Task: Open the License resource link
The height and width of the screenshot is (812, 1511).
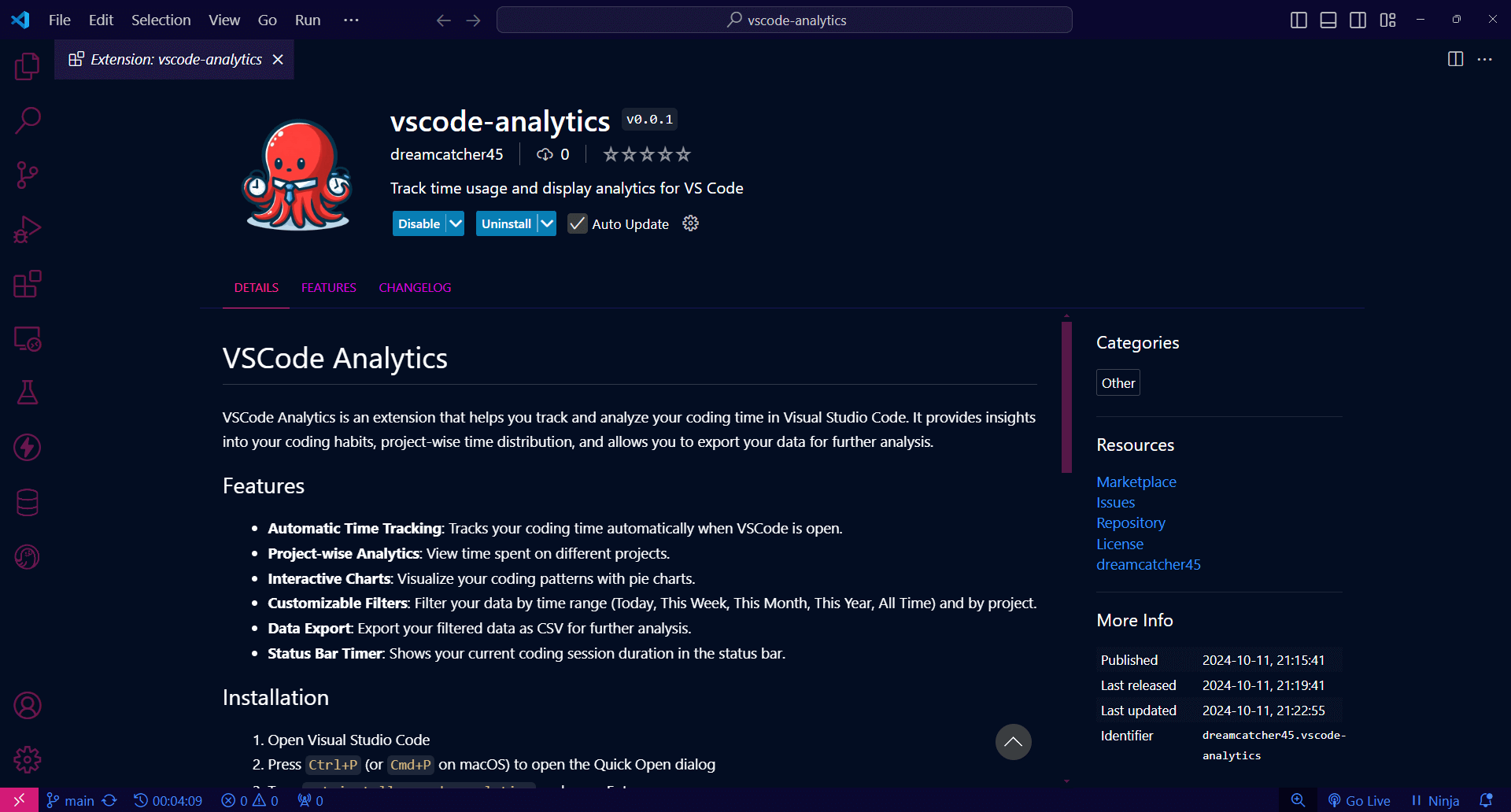Action: 1120,544
